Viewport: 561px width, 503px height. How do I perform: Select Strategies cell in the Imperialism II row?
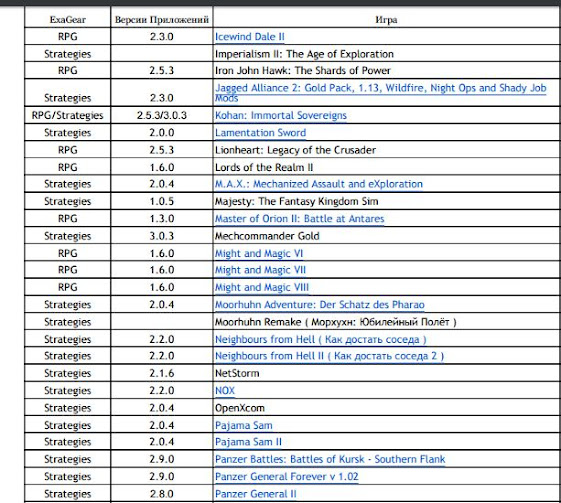68,54
